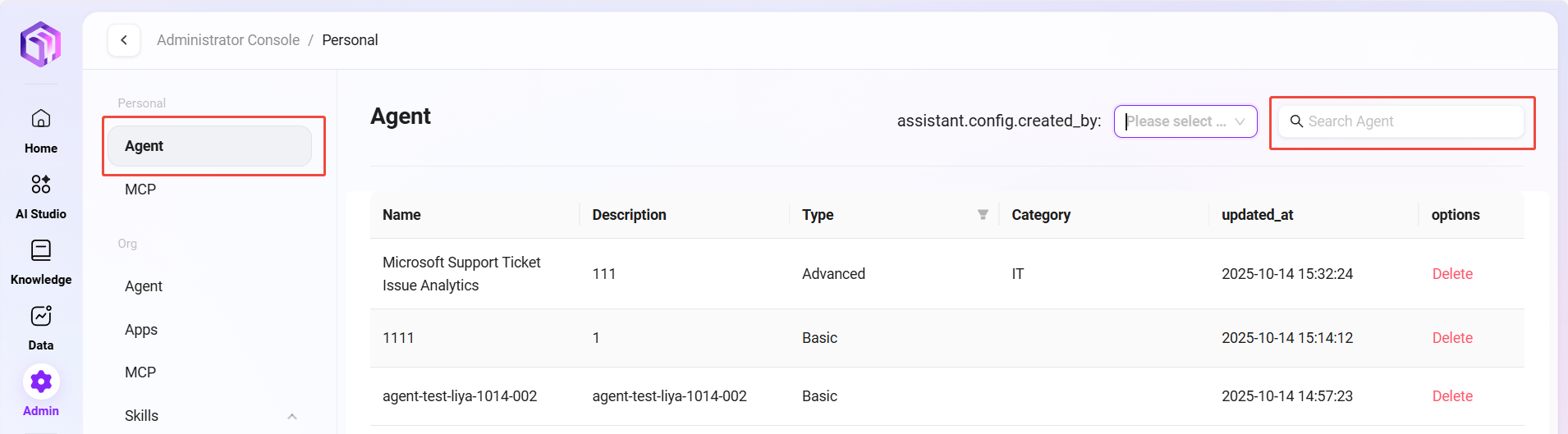
Task: Collapse the Skills section chevron
Action: [x=292, y=416]
